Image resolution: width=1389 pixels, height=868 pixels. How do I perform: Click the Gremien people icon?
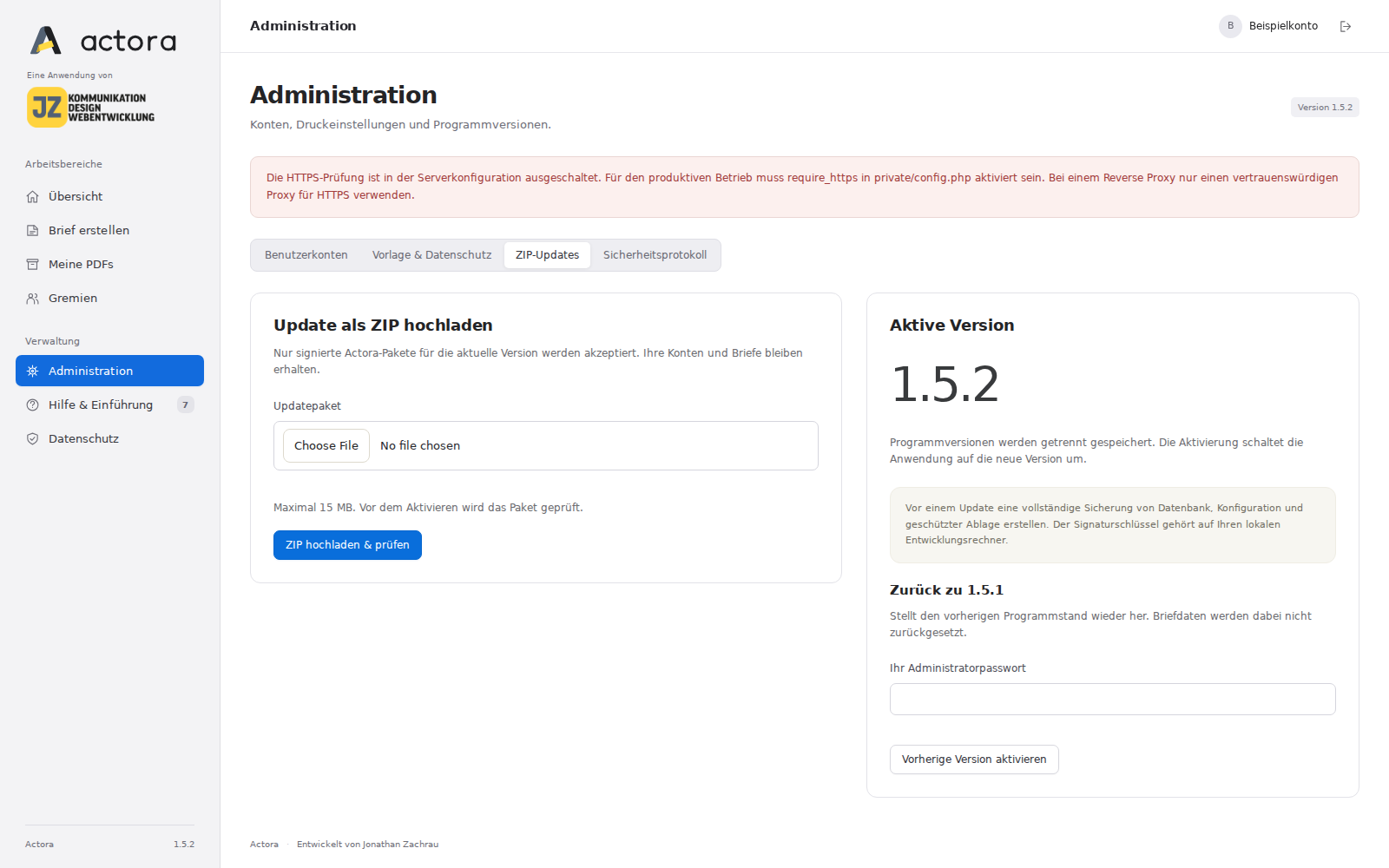click(x=33, y=299)
